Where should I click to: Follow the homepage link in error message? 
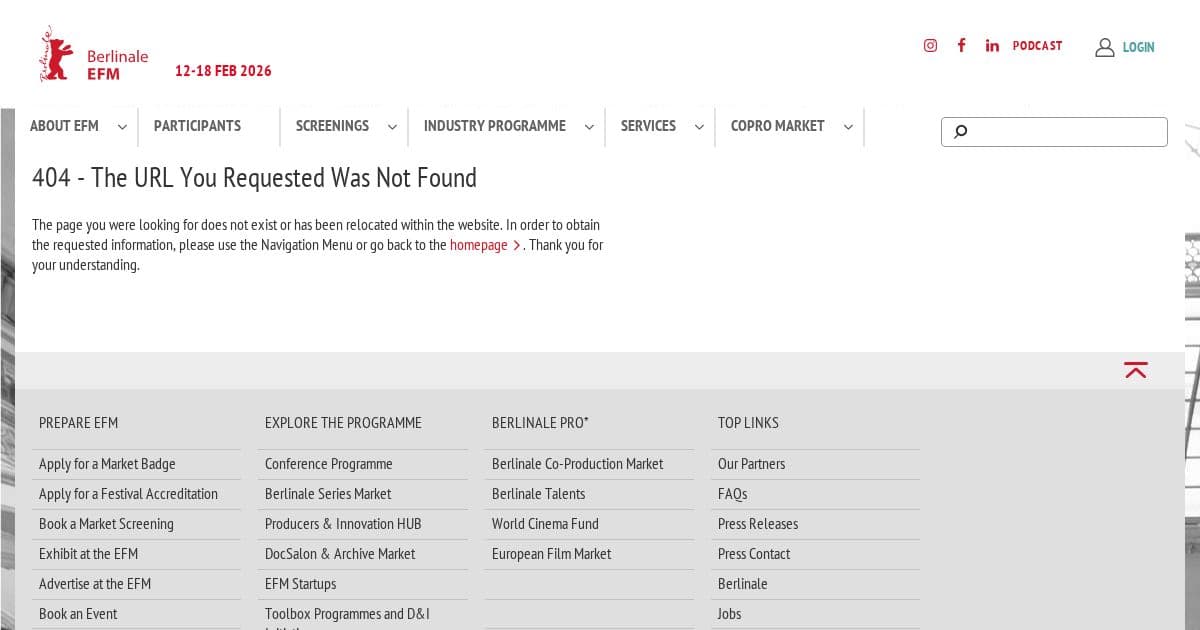[478, 245]
